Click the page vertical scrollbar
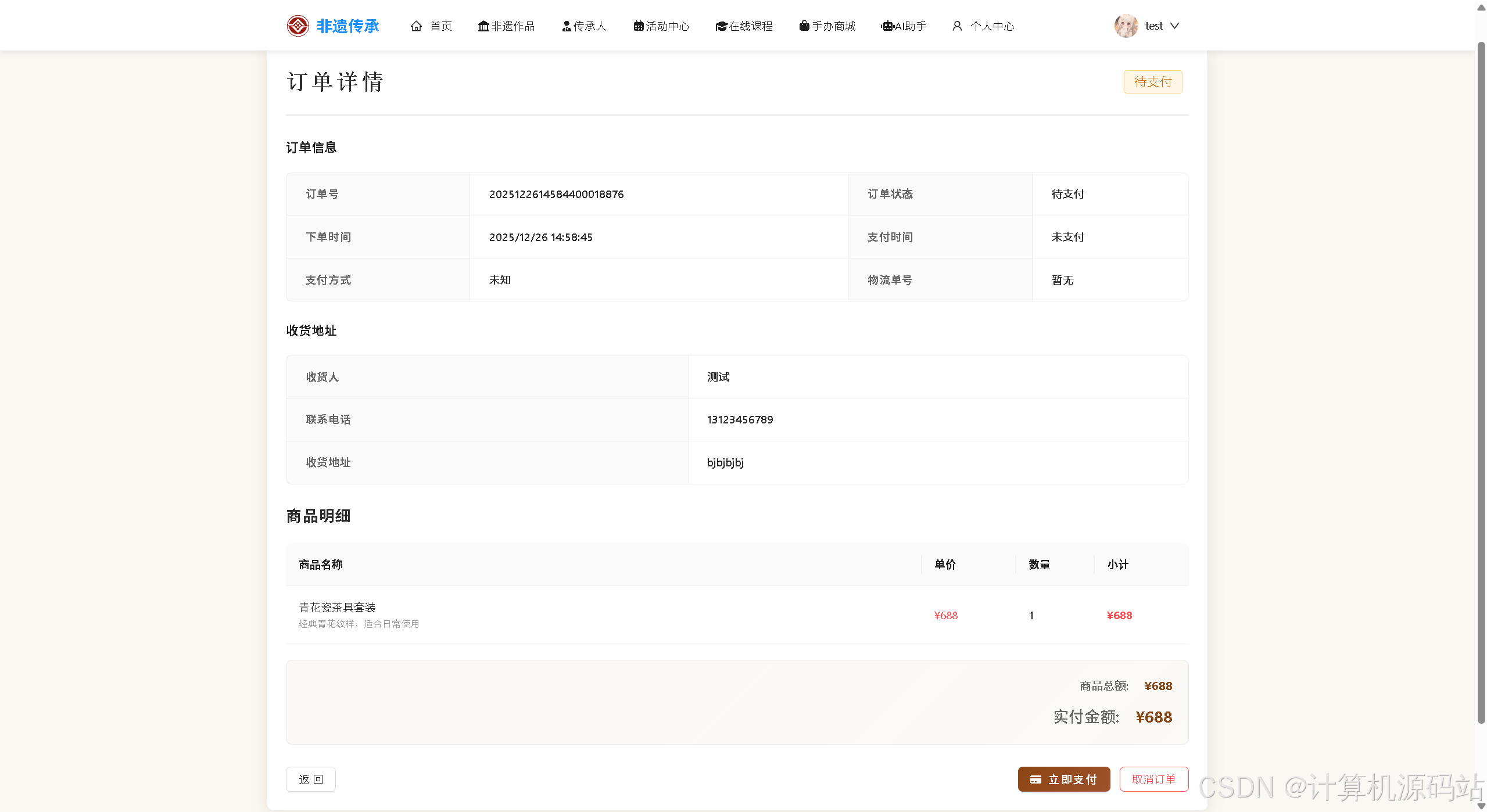The height and width of the screenshot is (812, 1487). click(x=1481, y=383)
